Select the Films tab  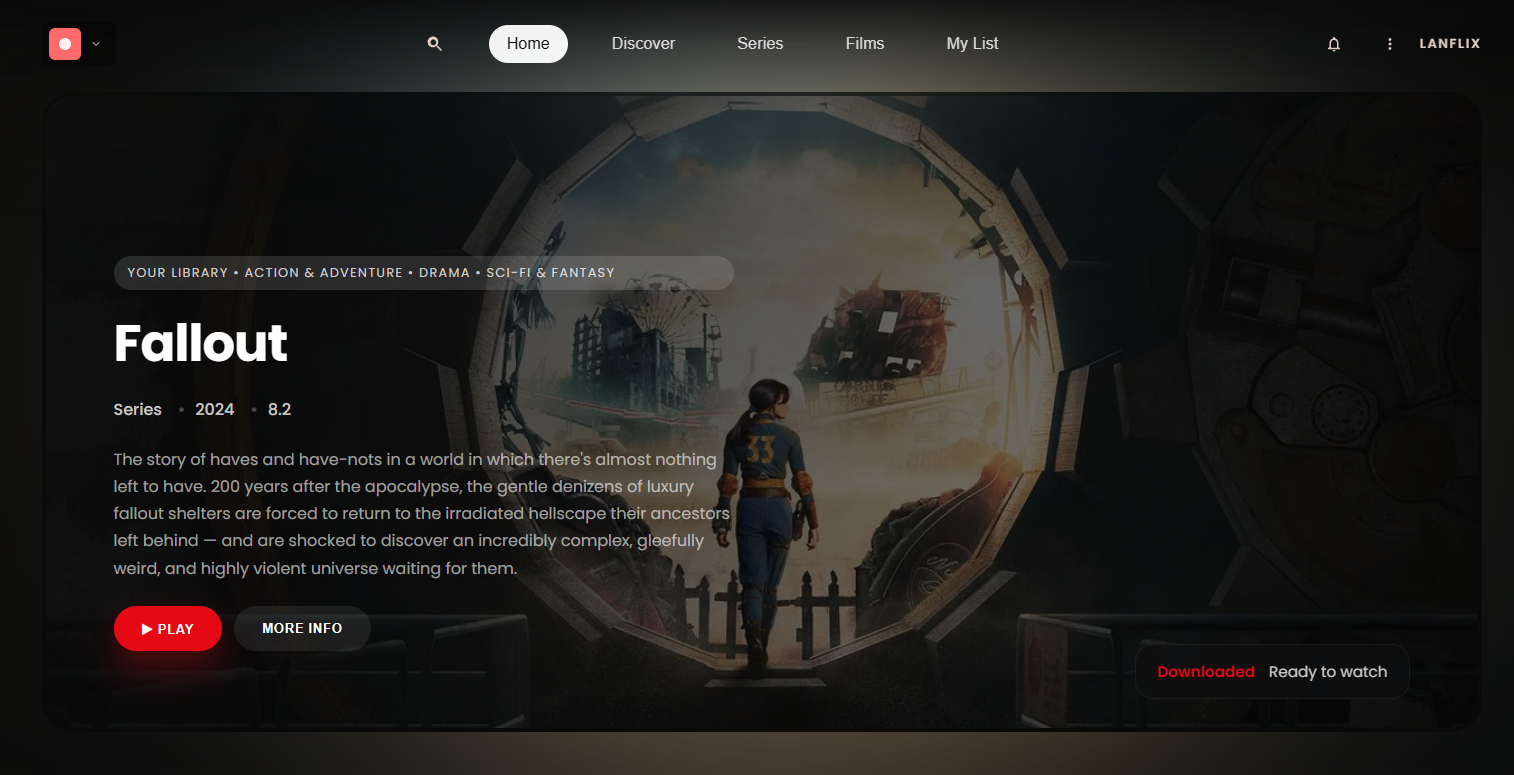[x=865, y=44]
